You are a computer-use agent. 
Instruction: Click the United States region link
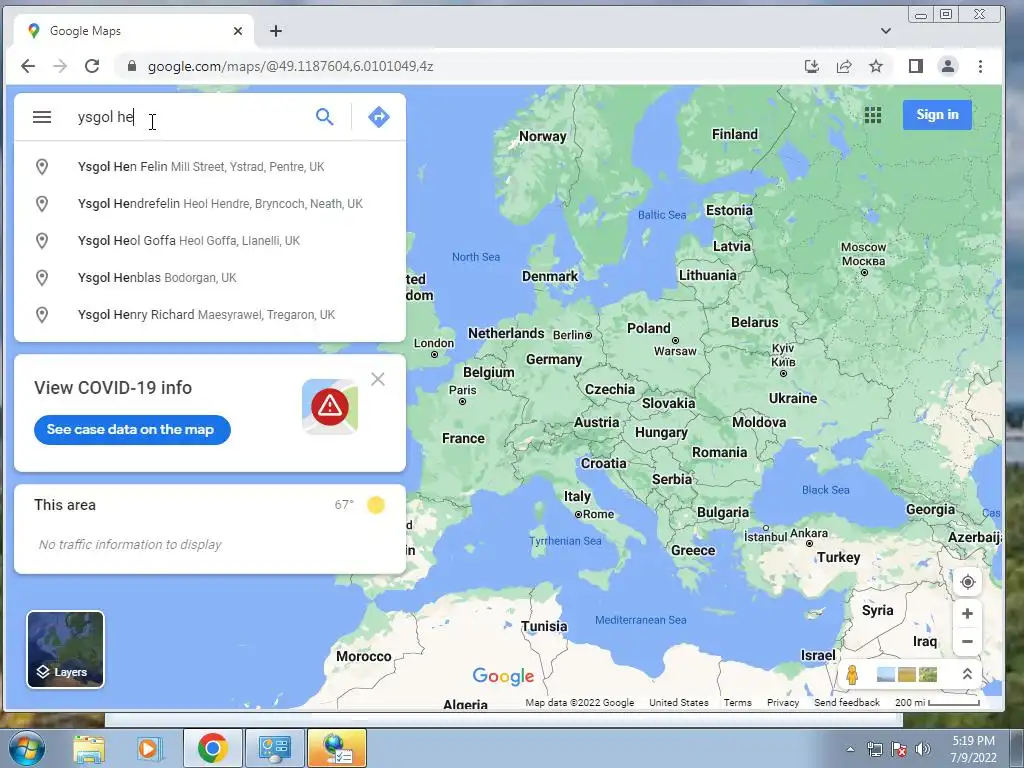coord(679,703)
